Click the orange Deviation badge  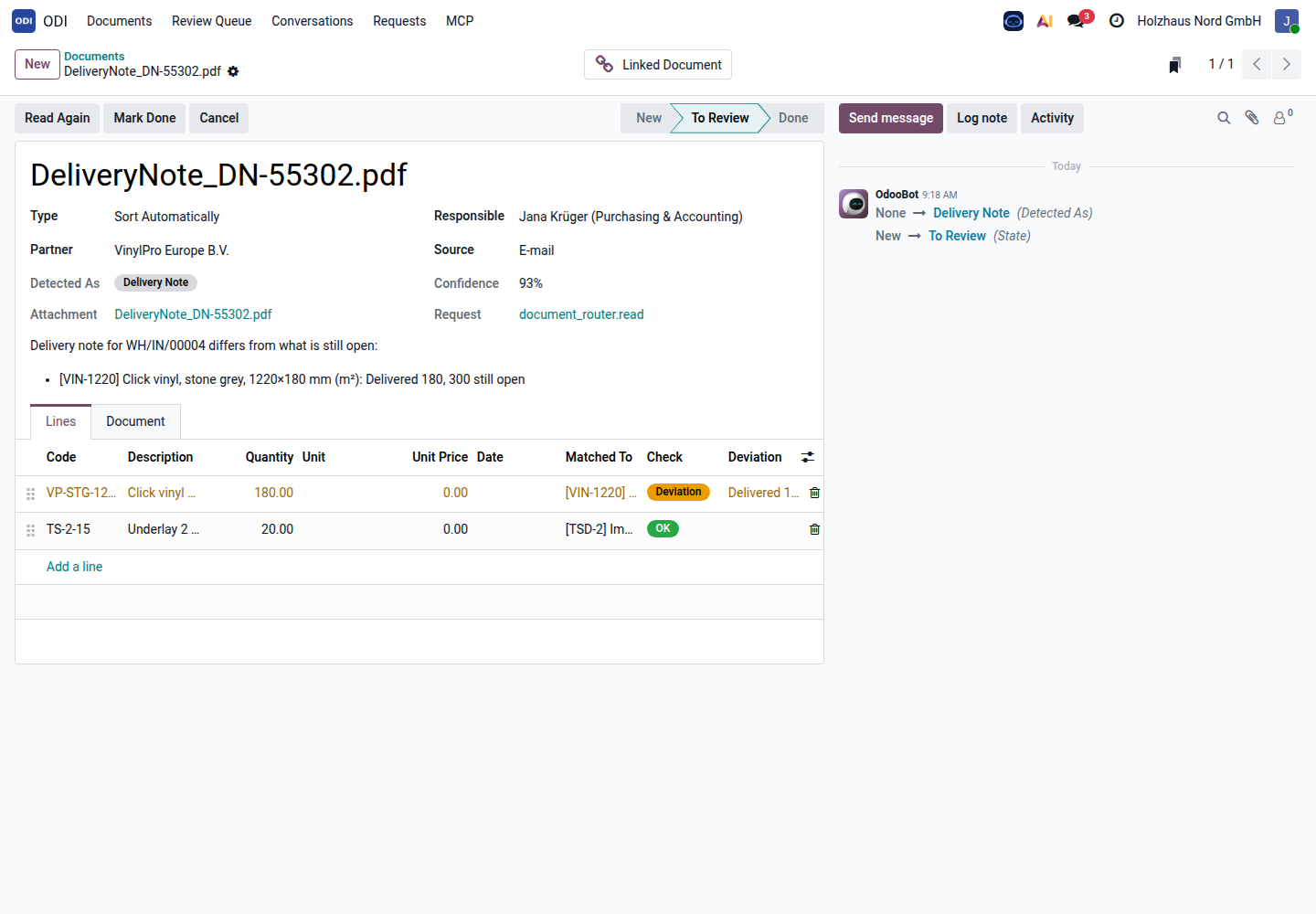(678, 492)
